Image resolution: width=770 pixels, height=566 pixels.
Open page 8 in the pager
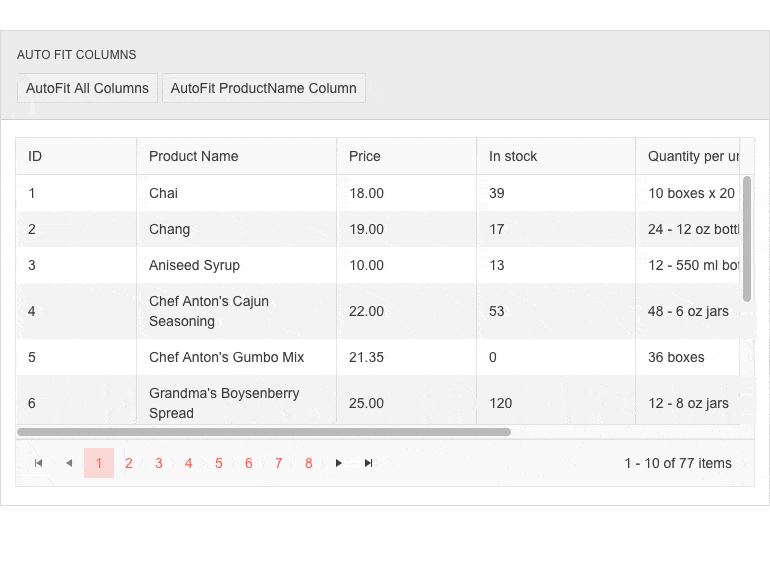tap(308, 463)
